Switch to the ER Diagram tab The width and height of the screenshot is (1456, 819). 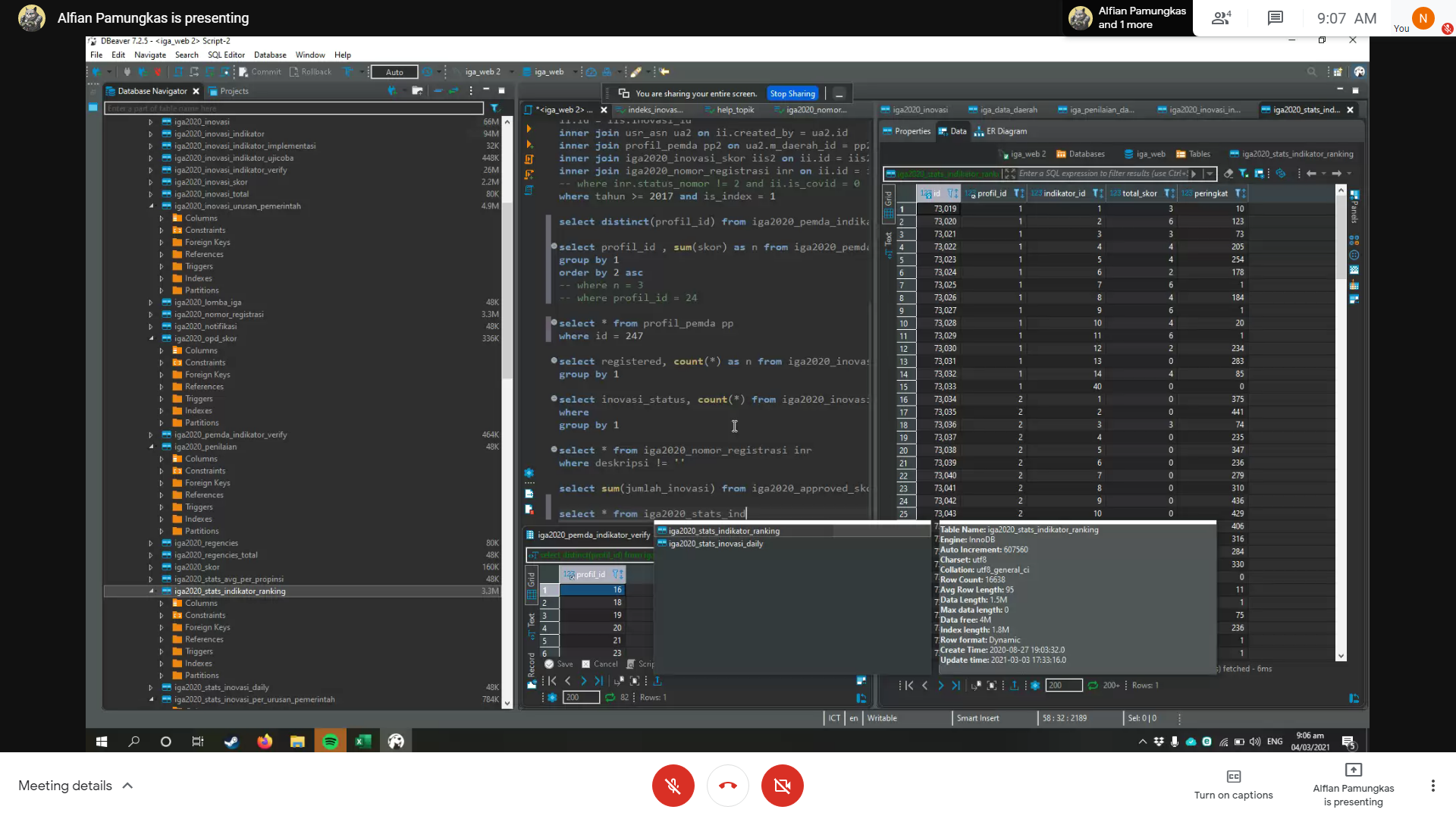pyautogui.click(x=1000, y=131)
